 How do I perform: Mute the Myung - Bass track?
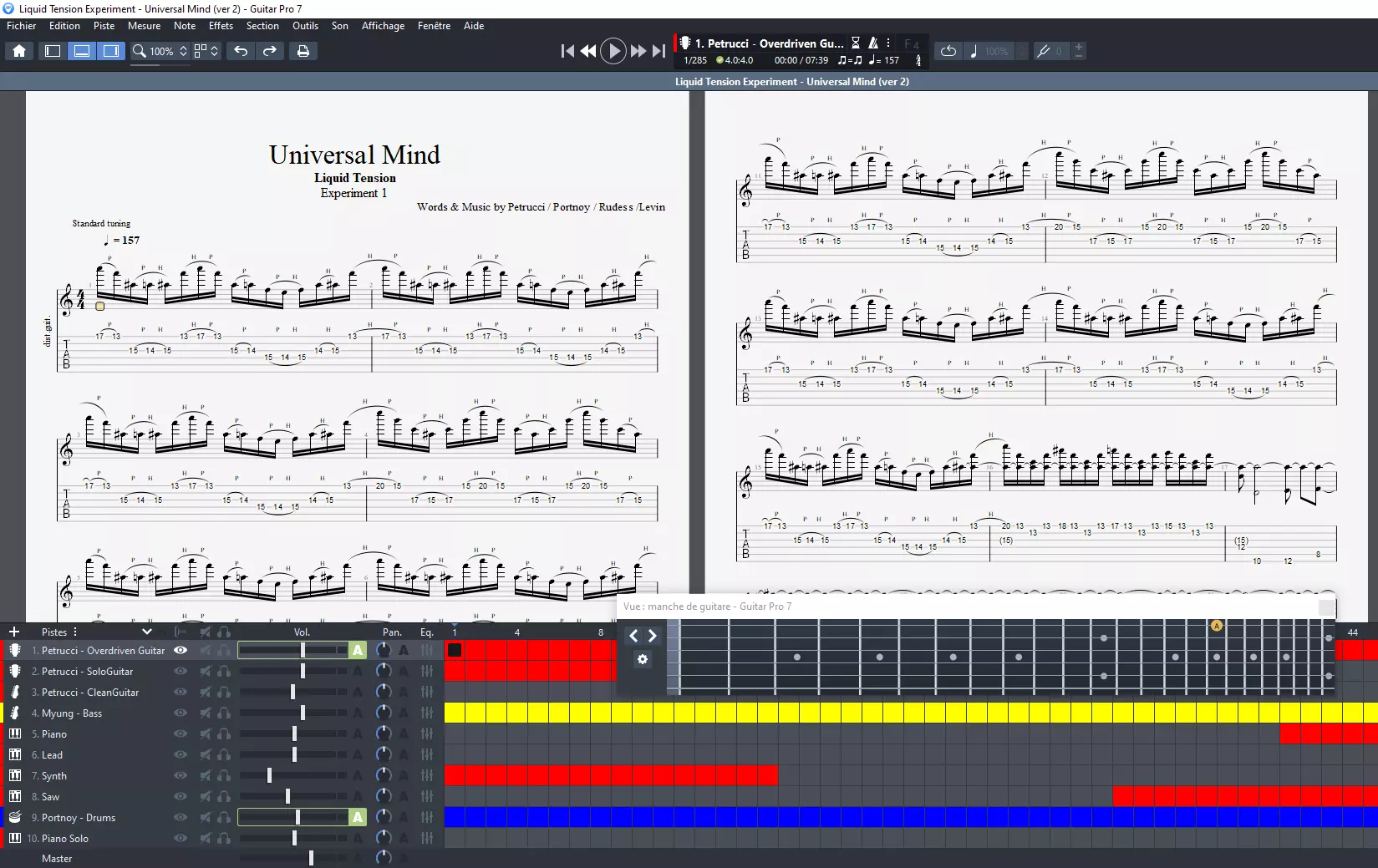[205, 713]
